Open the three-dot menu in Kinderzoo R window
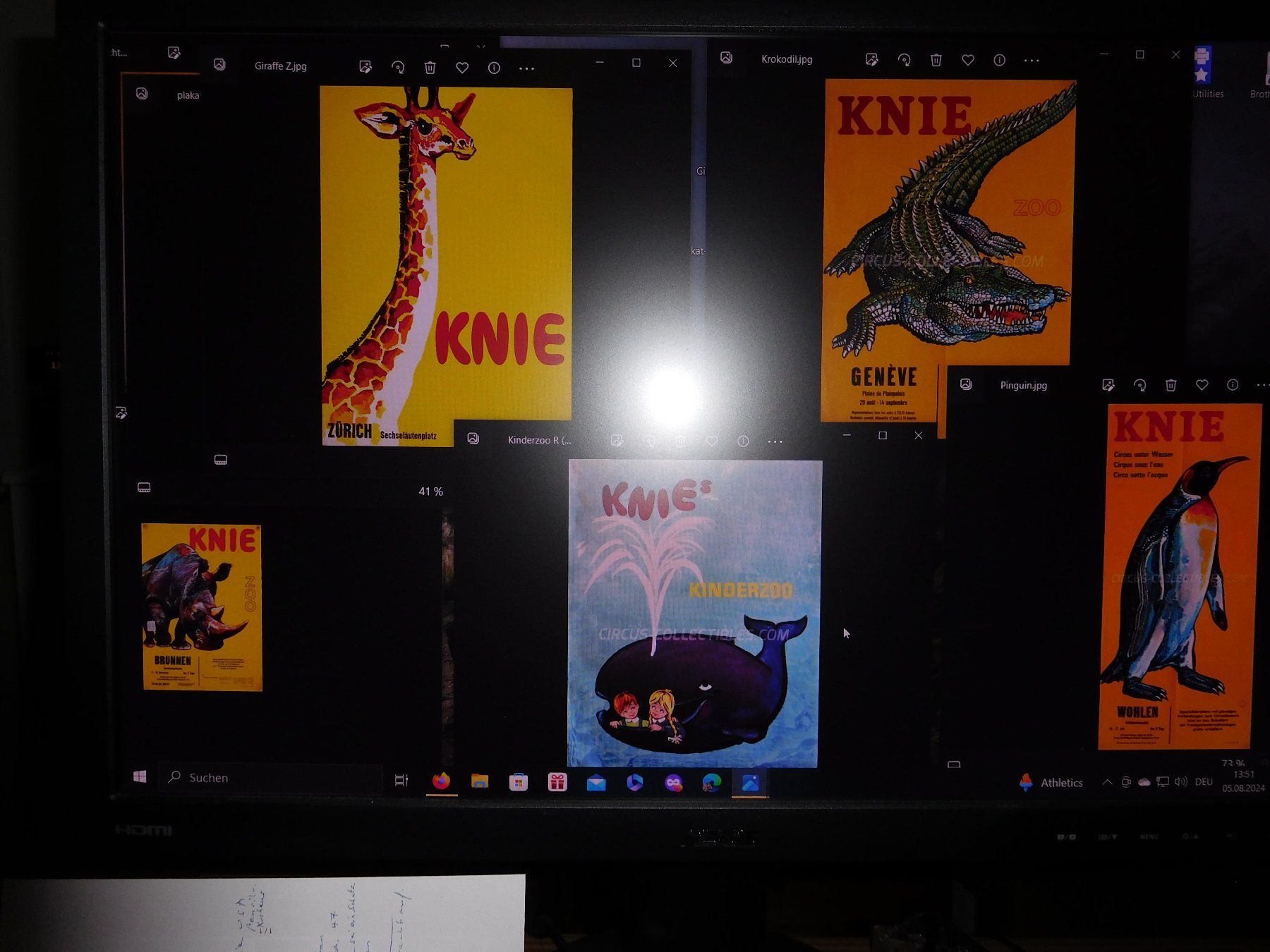Image resolution: width=1270 pixels, height=952 pixels. tap(775, 442)
